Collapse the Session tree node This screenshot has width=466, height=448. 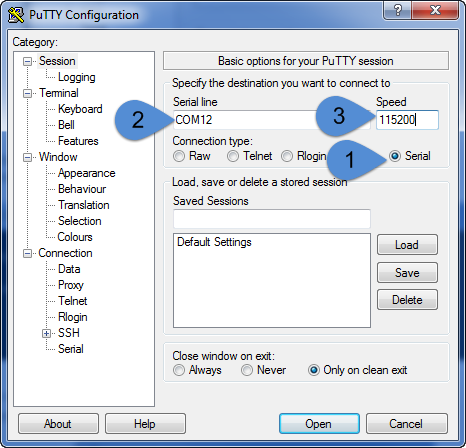(x=27, y=61)
